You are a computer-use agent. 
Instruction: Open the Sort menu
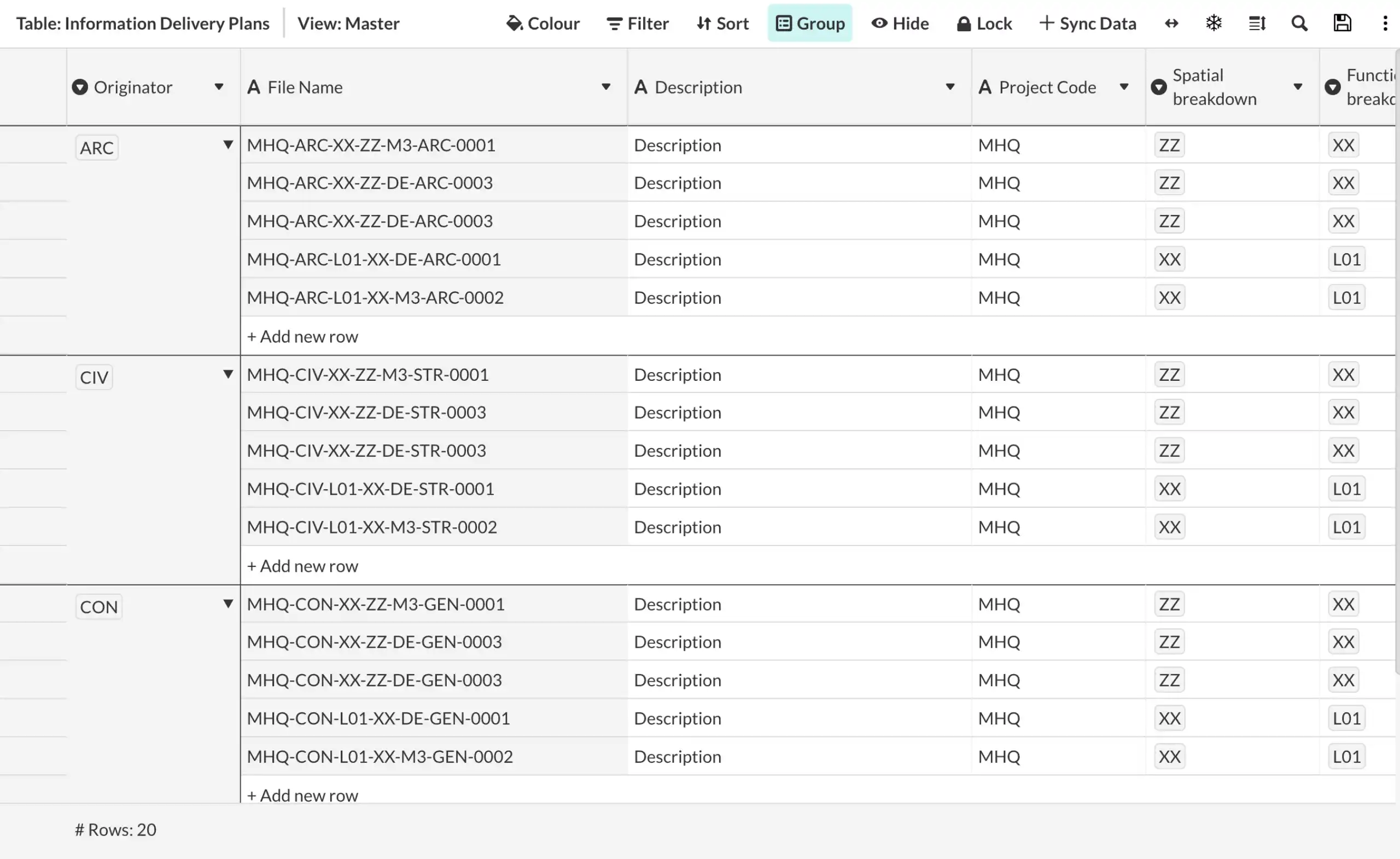click(722, 24)
